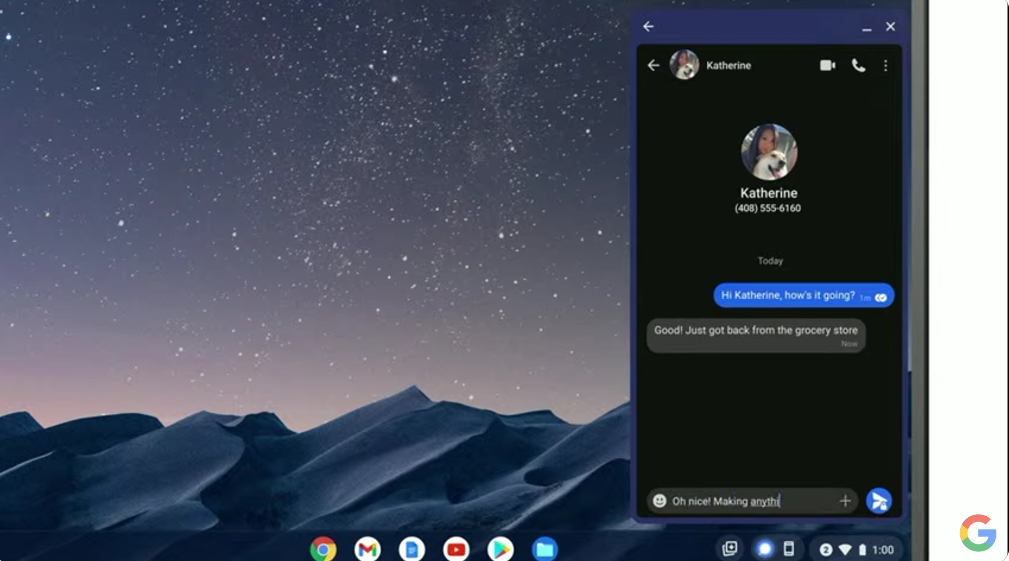The height and width of the screenshot is (561, 1009).
Task: Open the Play Store shelf icon
Action: [x=500, y=549]
